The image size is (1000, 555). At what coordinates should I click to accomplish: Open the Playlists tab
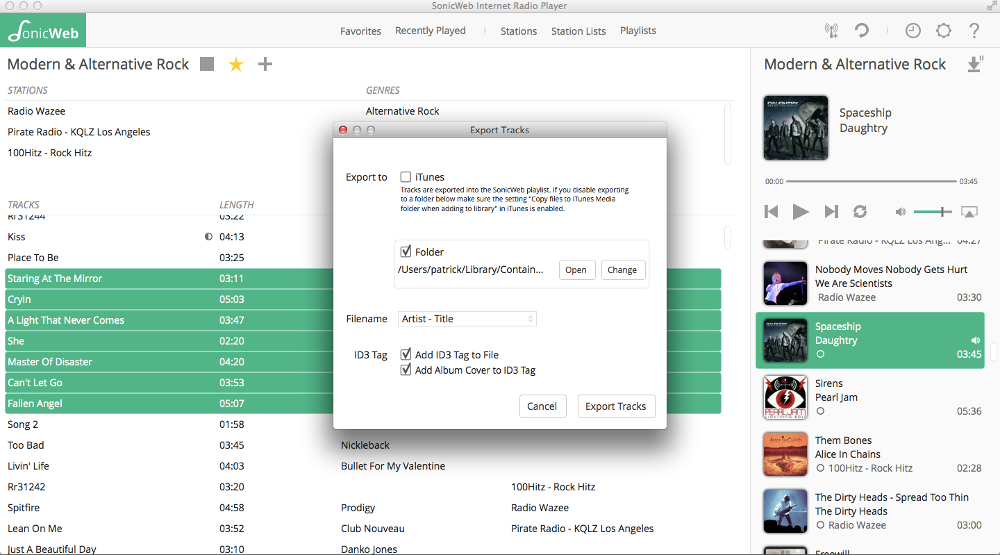[638, 31]
